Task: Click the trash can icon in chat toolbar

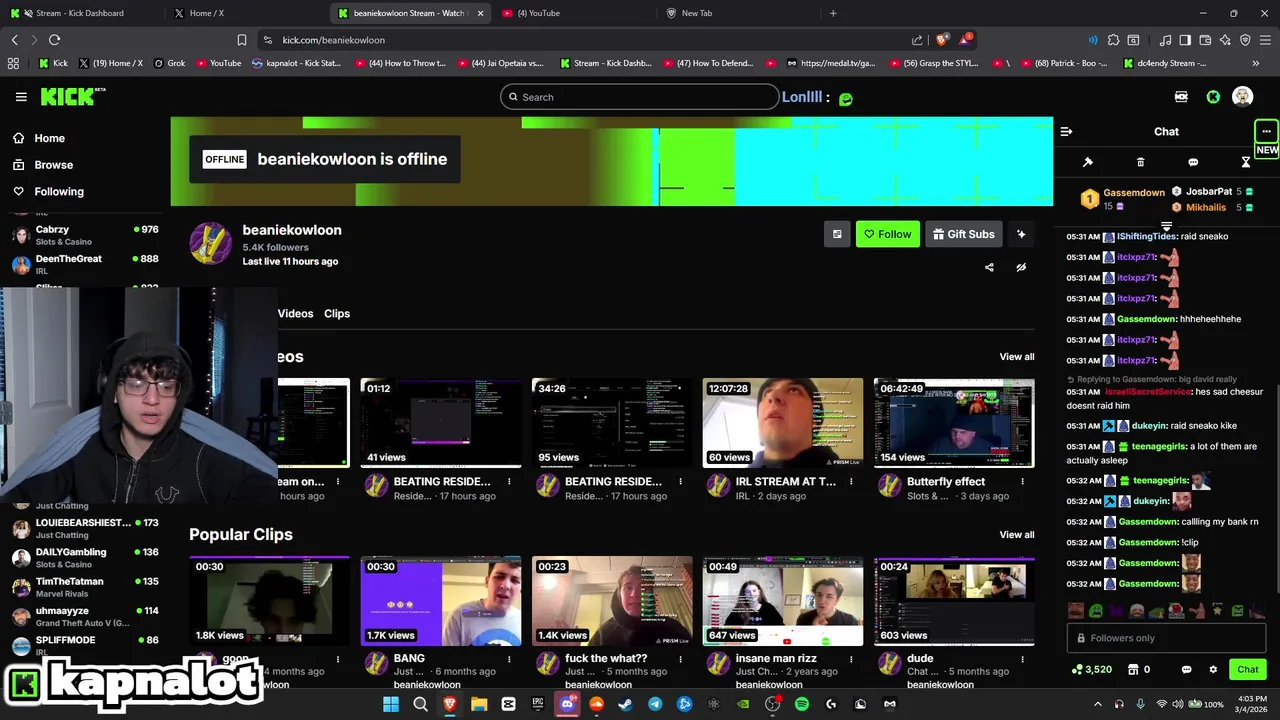Action: tap(1141, 162)
